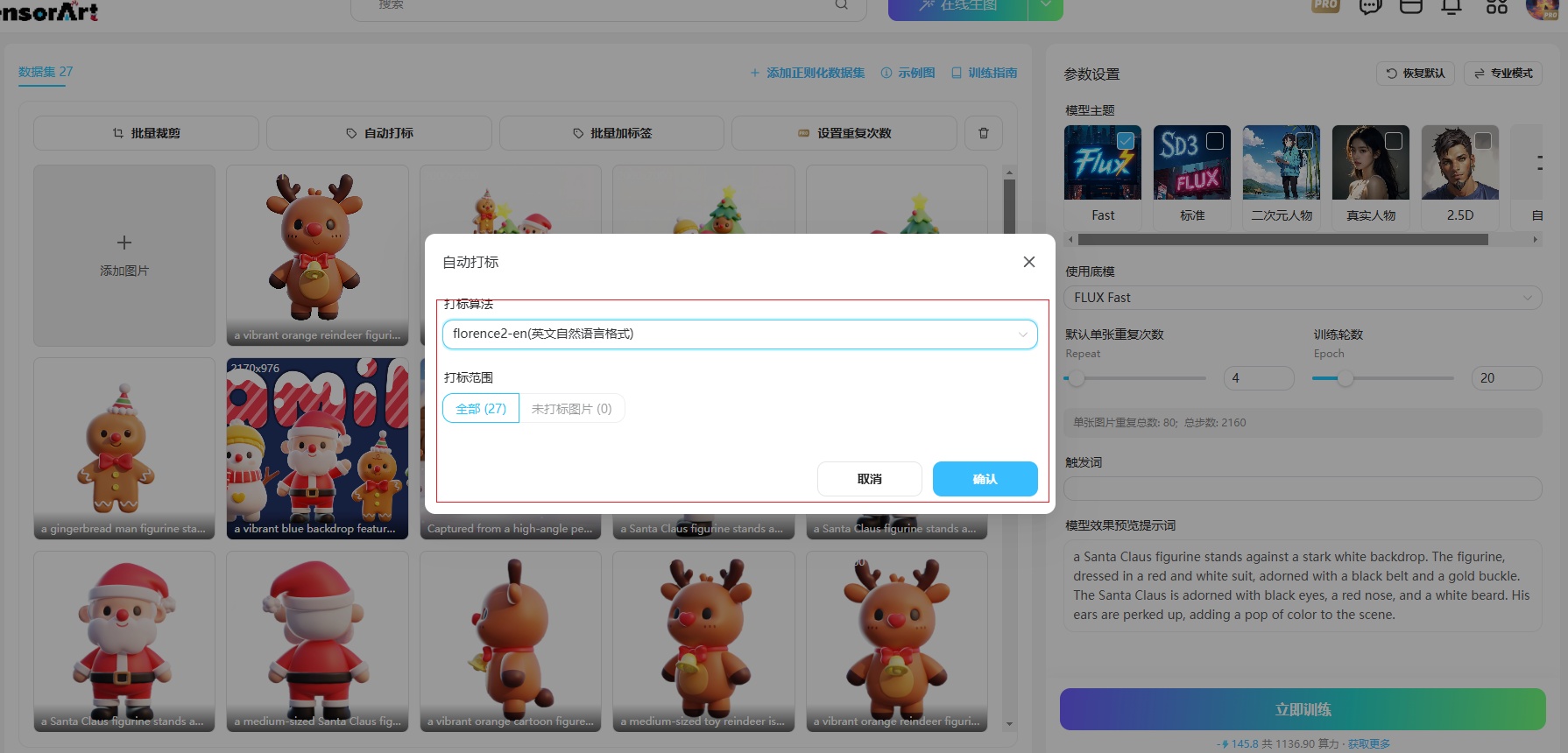Image resolution: width=1568 pixels, height=753 pixels.
Task: Check the 二次元人物 theme checkbox
Action: (1304, 141)
